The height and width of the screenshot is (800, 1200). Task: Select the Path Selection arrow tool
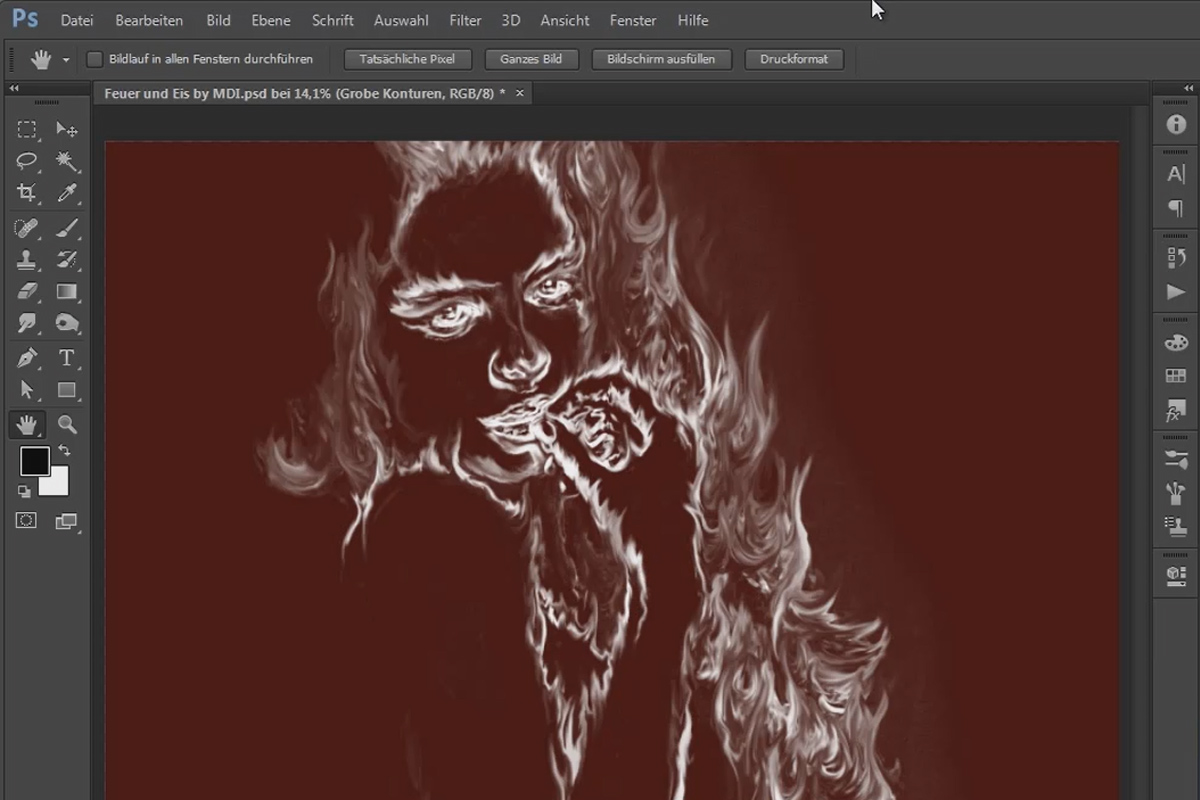(27, 390)
